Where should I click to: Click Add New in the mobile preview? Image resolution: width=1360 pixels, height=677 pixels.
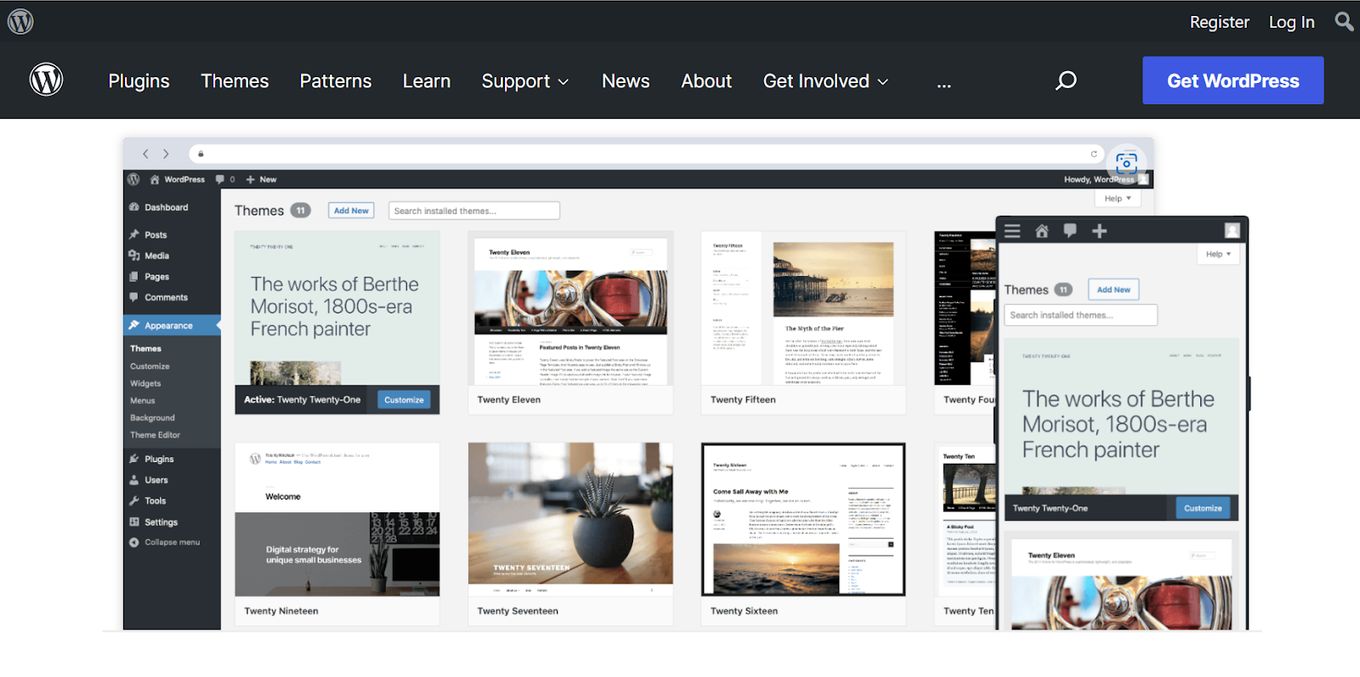pos(1113,290)
